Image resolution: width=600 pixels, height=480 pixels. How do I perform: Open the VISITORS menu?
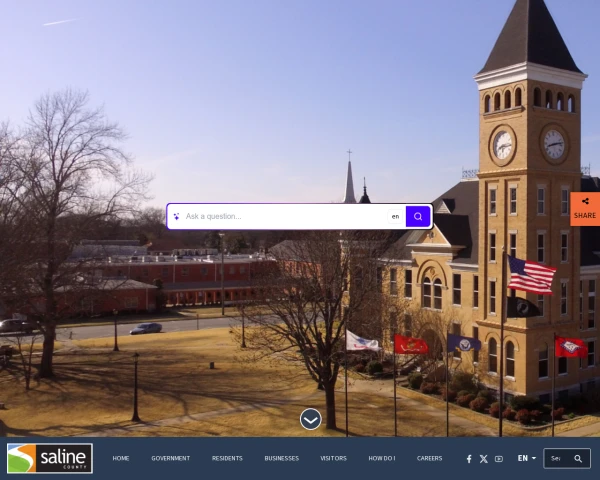tap(333, 458)
